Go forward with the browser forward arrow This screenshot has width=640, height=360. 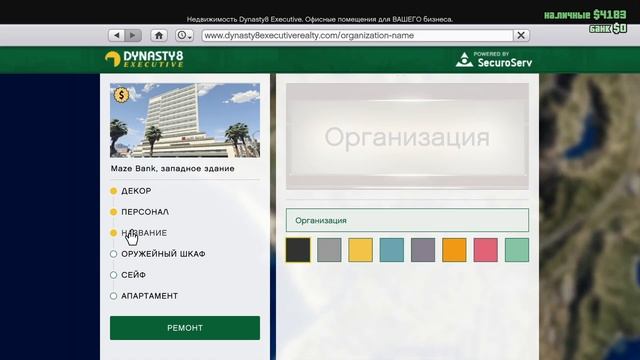point(133,36)
